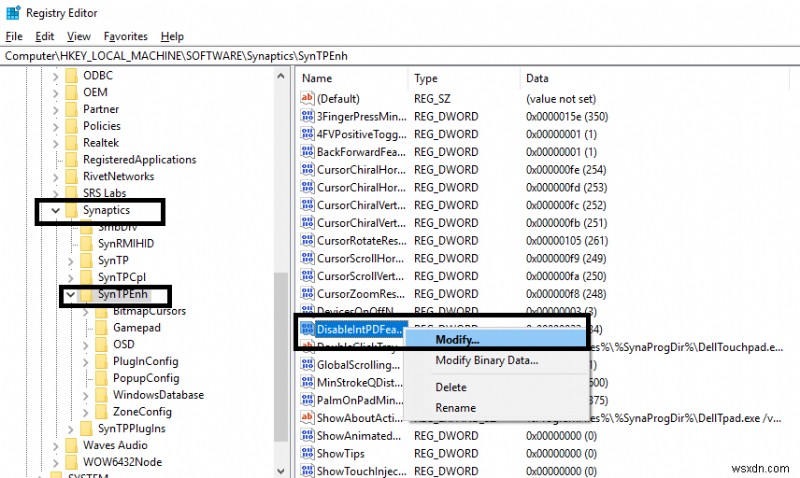
Task: Expand the Partner key
Action: click(56, 110)
